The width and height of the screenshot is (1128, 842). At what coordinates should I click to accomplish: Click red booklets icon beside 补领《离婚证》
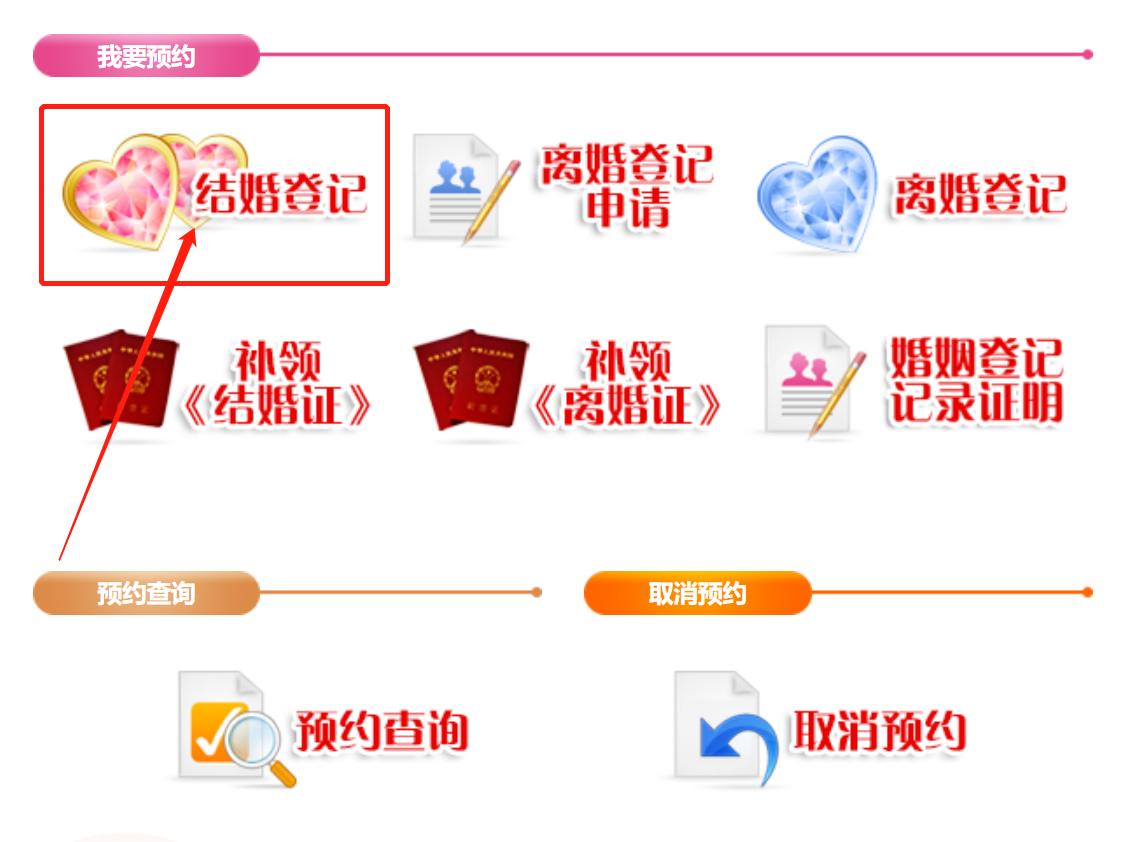[470, 380]
